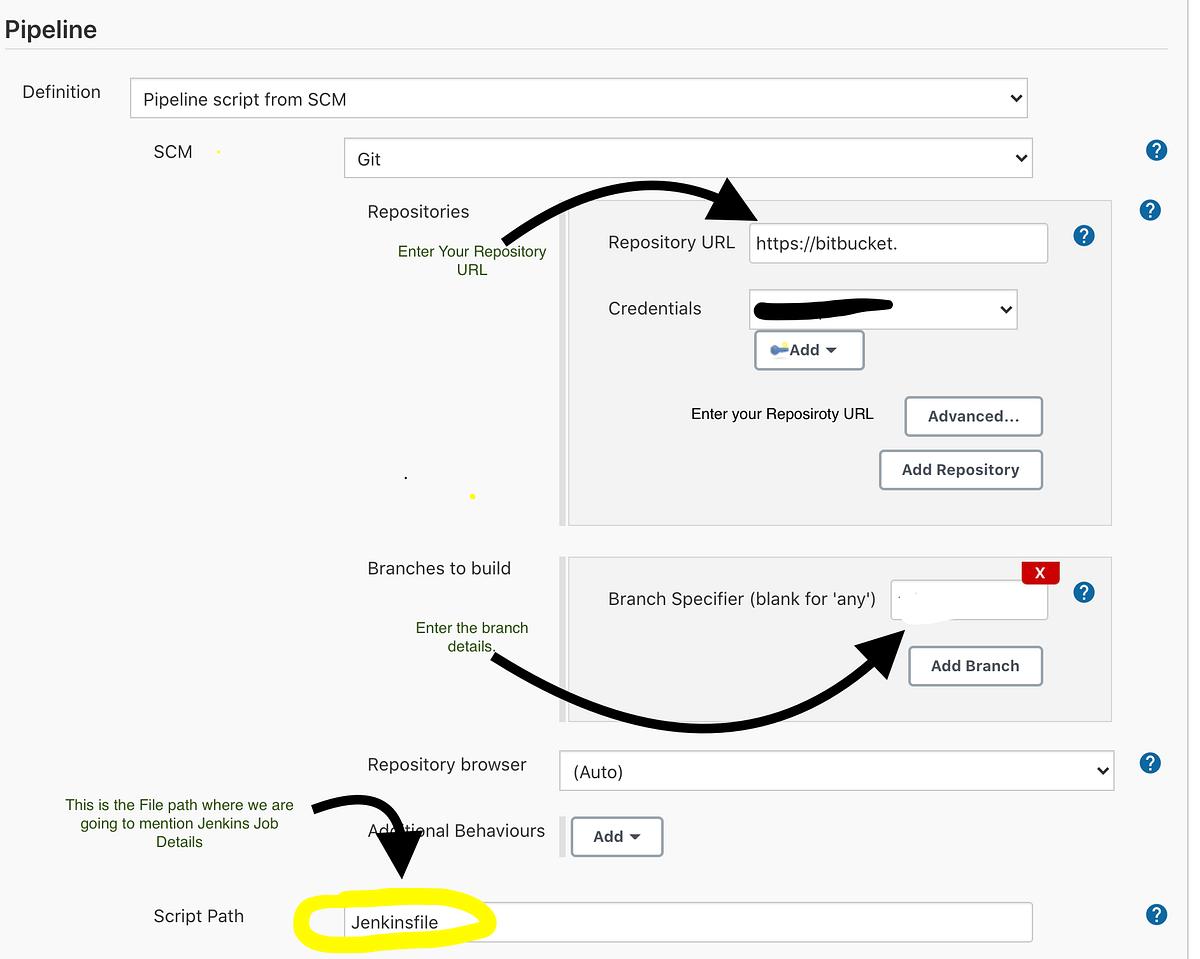Open help for the SCM field

pos(1157,150)
